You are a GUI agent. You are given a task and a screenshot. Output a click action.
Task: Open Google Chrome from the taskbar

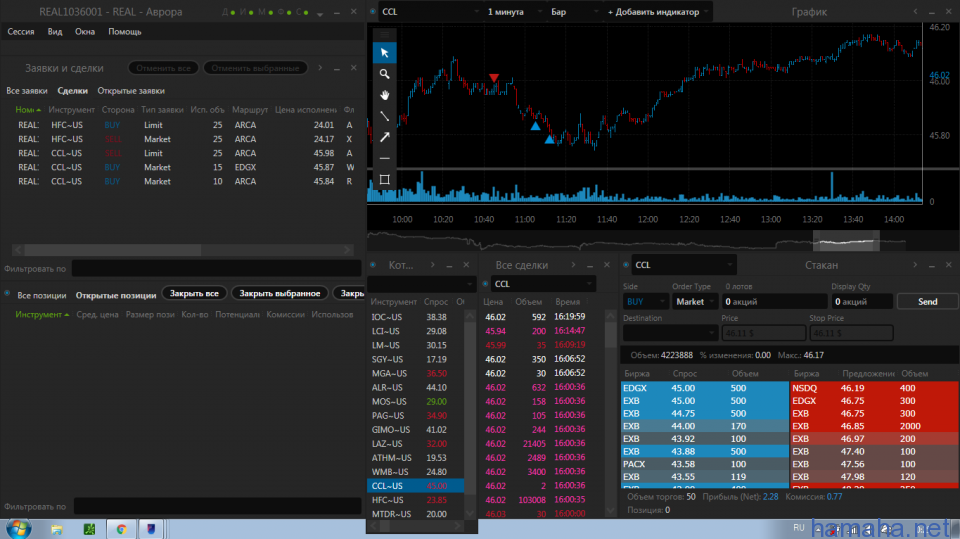coord(121,529)
